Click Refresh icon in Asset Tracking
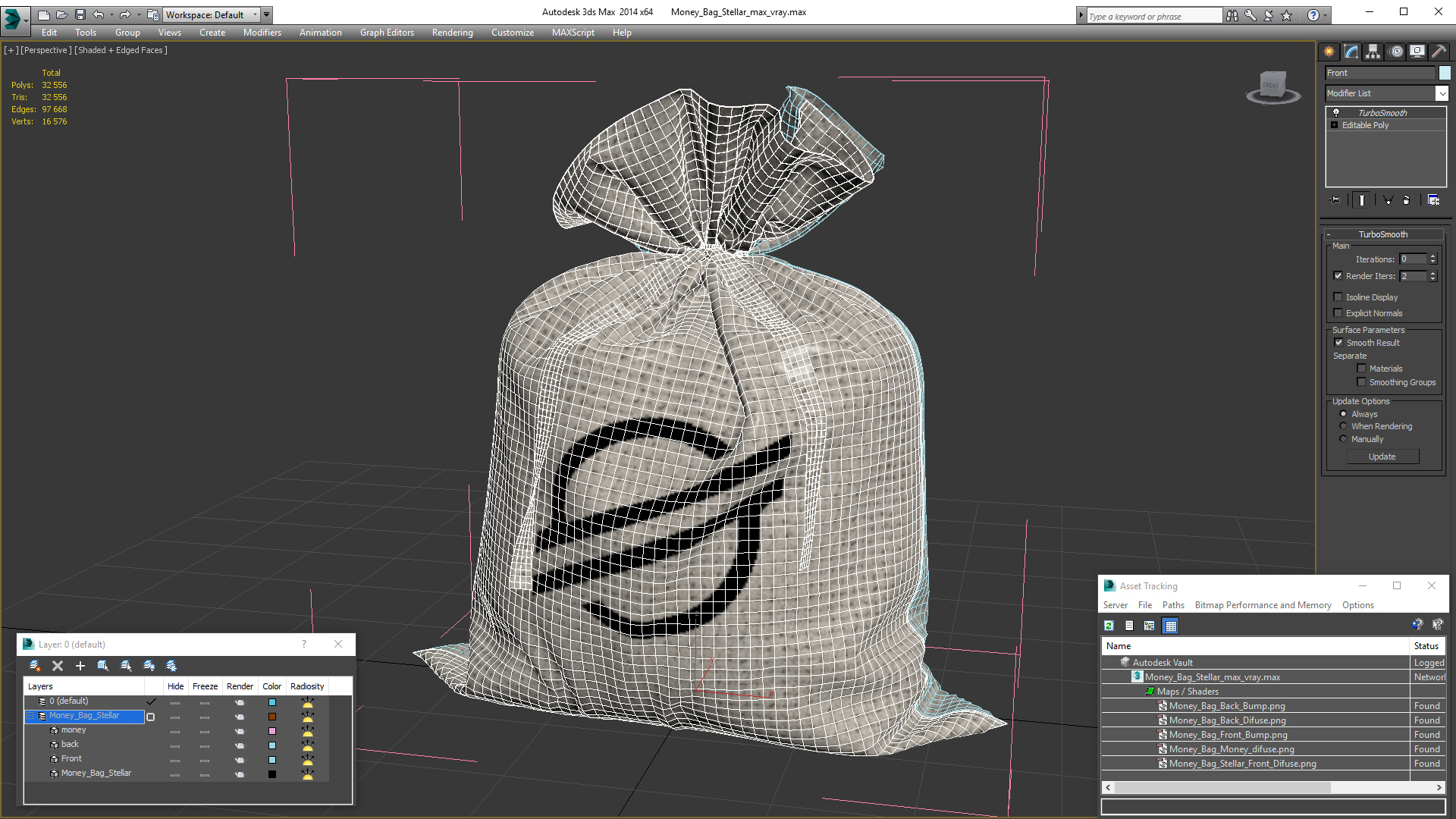The width and height of the screenshot is (1456, 819). coord(1109,626)
